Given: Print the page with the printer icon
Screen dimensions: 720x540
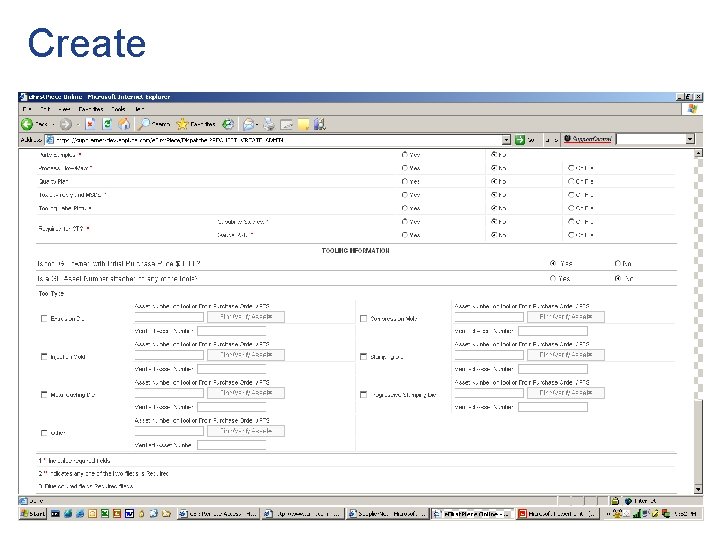Looking at the screenshot, I should 269,124.
